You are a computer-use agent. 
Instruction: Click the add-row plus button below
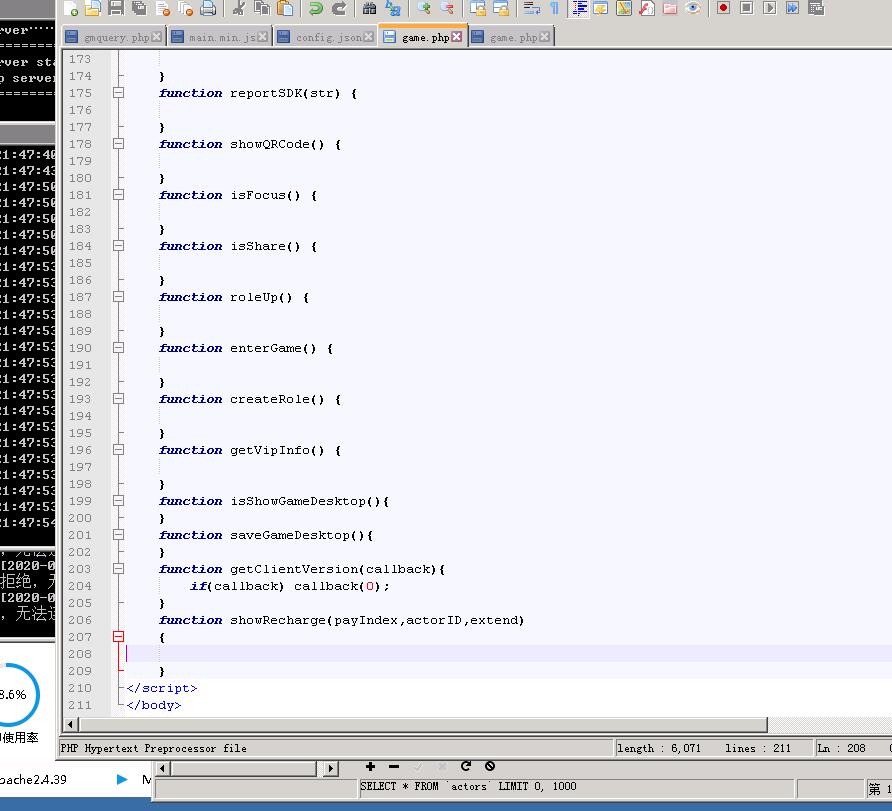click(370, 767)
